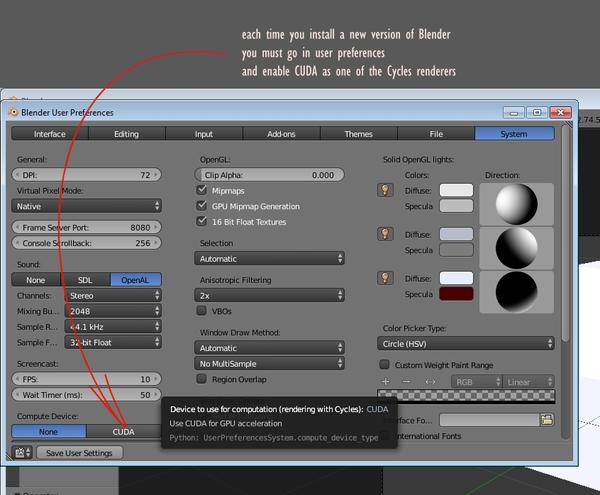Open Selection Automatic dropdown
This screenshot has width=600, height=495.
coord(269,259)
